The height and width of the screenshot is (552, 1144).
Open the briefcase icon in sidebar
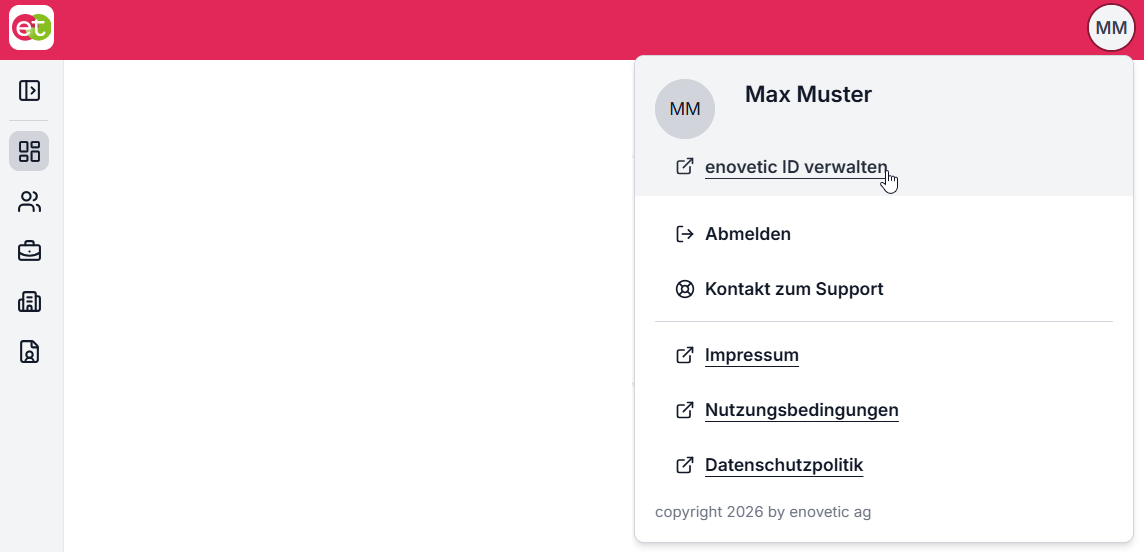(x=29, y=252)
